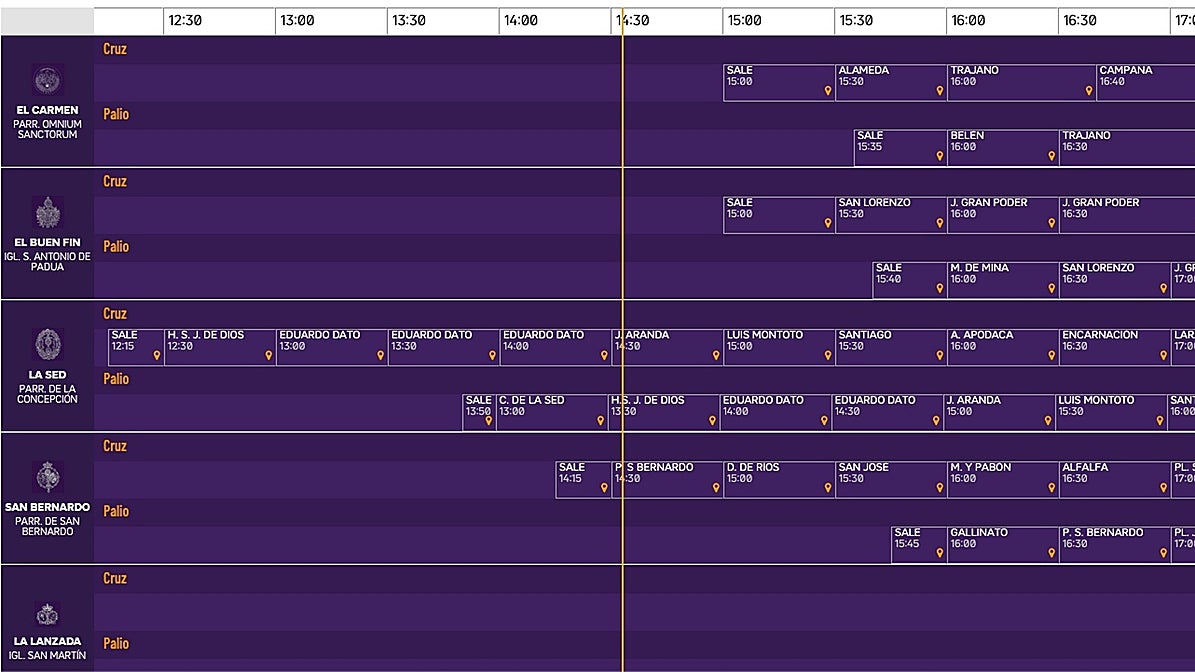Click the location marker on ENCARNACION 16:30 event
This screenshot has width=1195, height=672.
tap(1163, 354)
